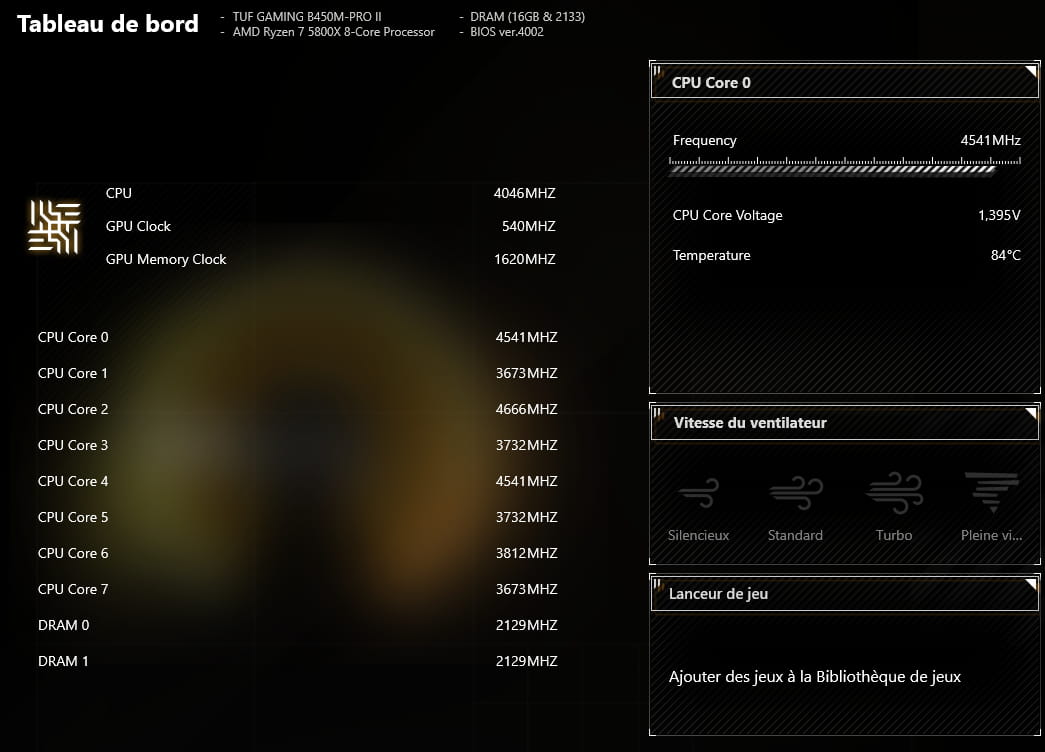The width and height of the screenshot is (1045, 752).
Task: Open the Vitesse du ventilateur header
Action: (x=844, y=423)
